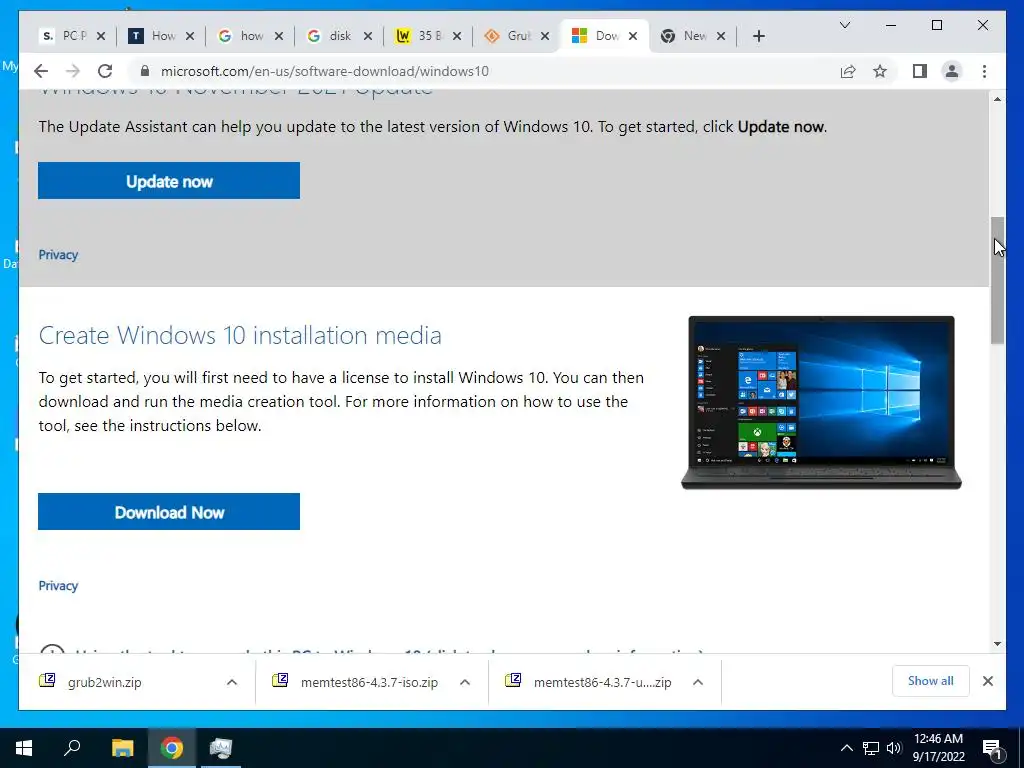Viewport: 1024px width, 768px height.
Task: Click the forward navigation arrow
Action: coord(73,71)
